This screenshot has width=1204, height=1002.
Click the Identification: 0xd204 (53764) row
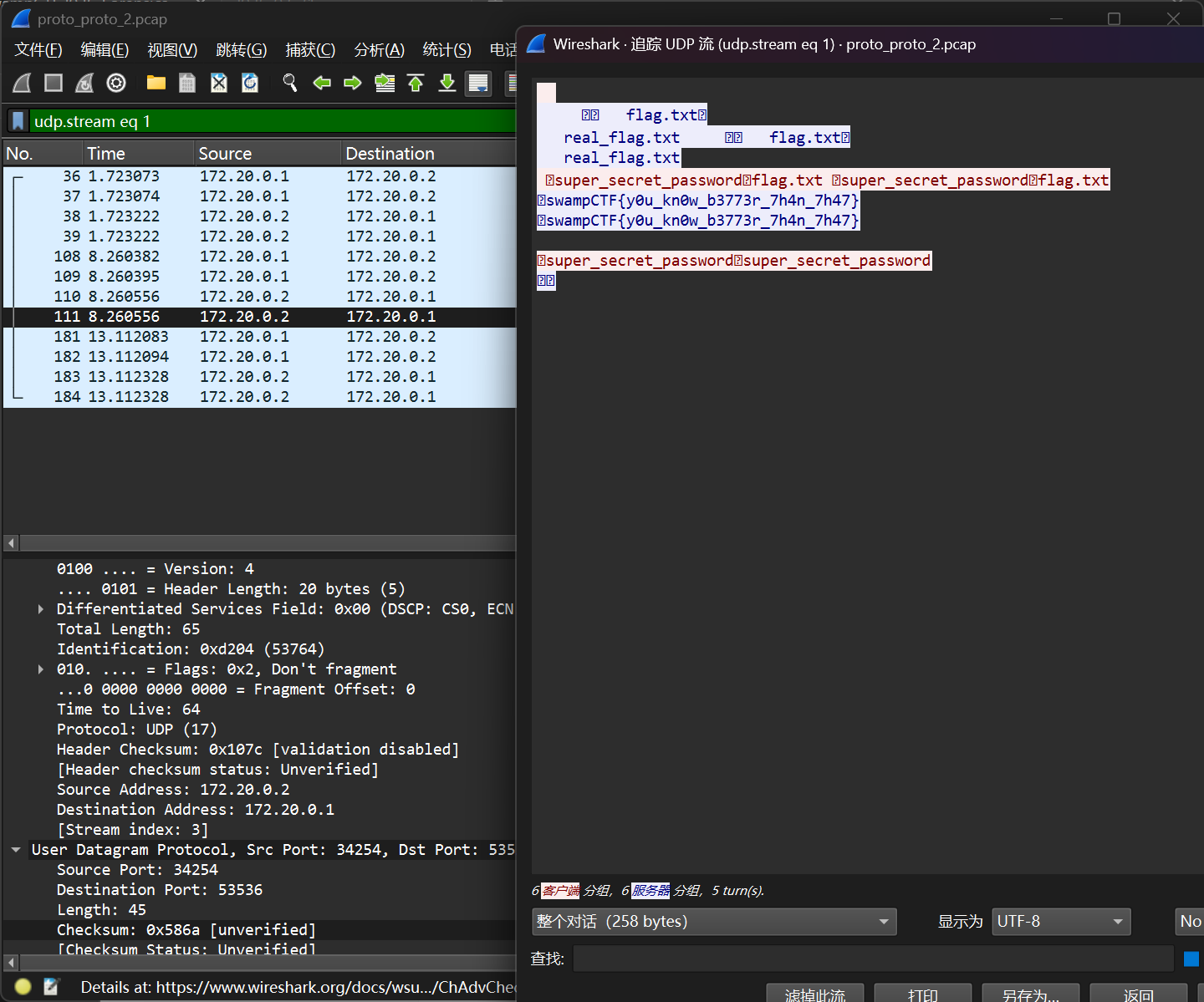click(x=191, y=649)
